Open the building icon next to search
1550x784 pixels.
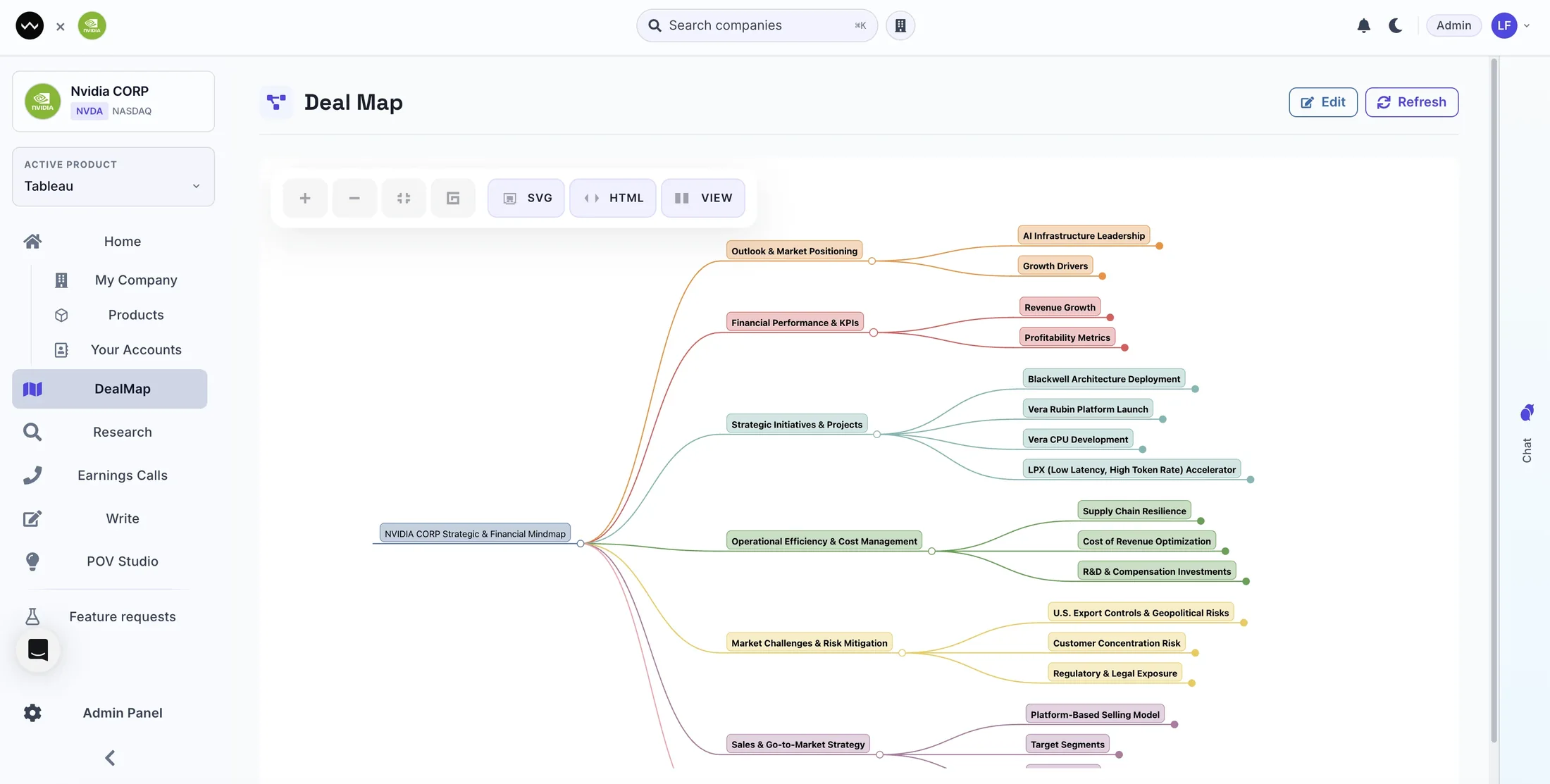(900, 25)
